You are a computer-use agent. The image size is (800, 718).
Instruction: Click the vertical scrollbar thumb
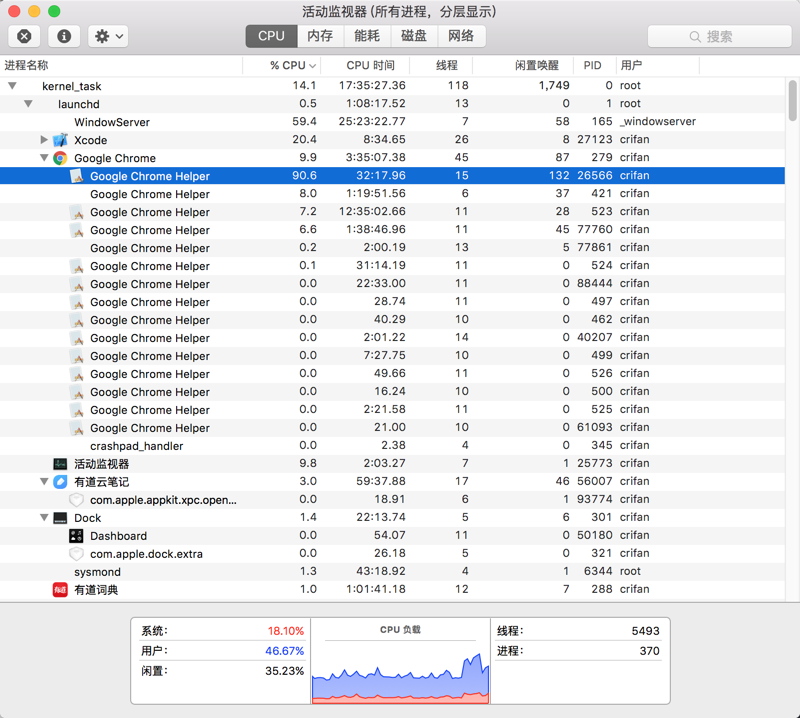(x=792, y=100)
